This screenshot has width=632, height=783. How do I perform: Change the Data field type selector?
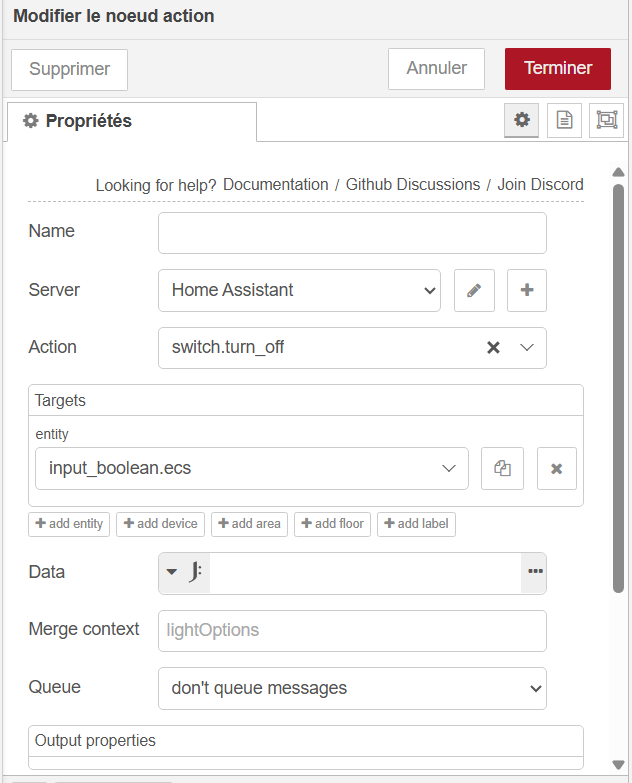click(184, 572)
